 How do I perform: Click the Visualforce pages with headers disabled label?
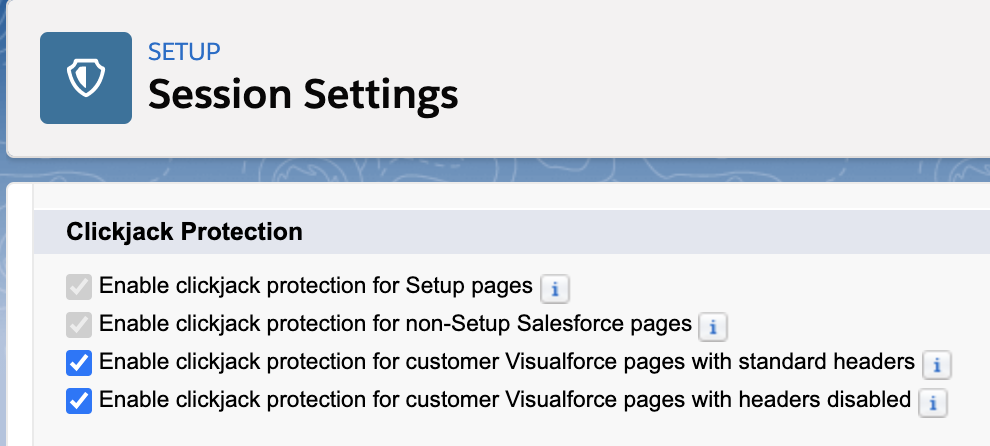(x=505, y=400)
